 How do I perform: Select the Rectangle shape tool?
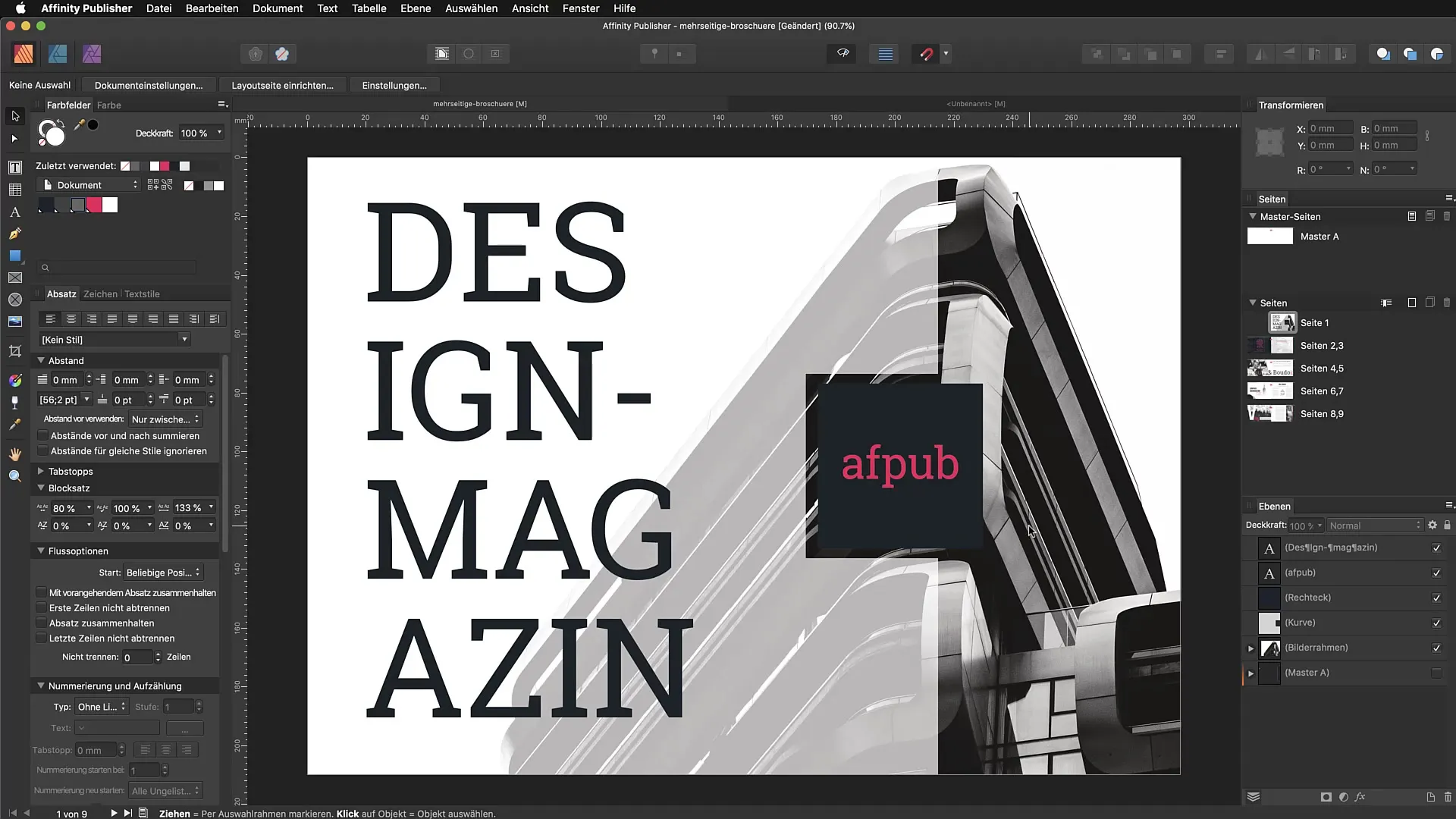[15, 256]
